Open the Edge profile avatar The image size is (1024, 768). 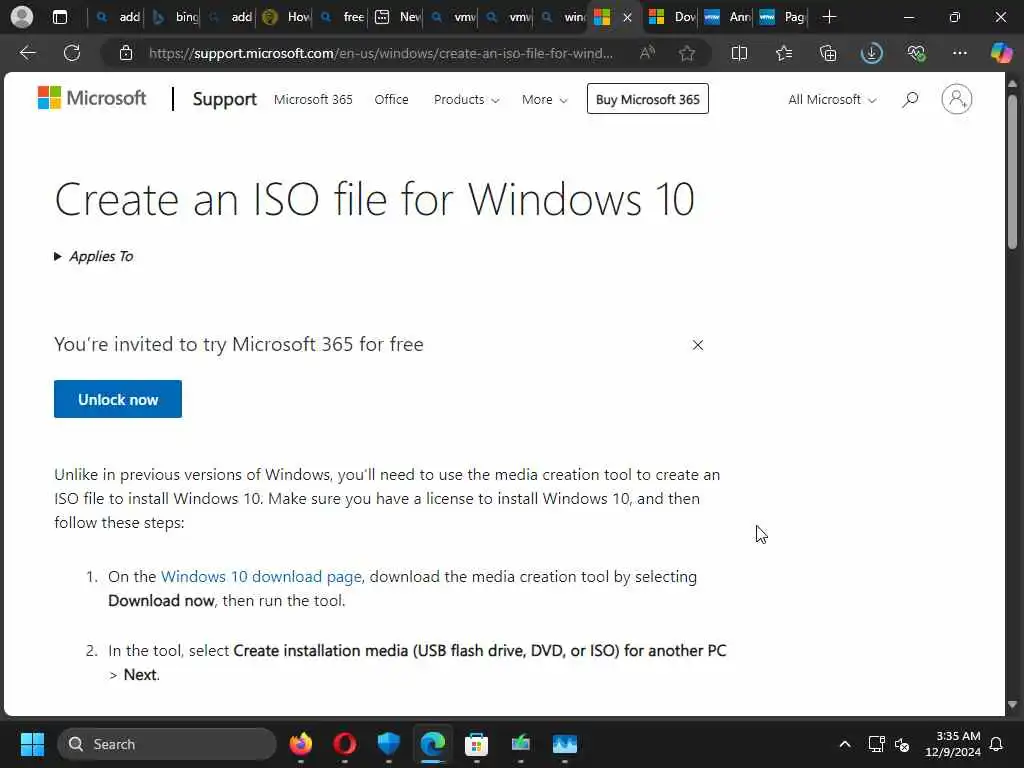[x=22, y=17]
